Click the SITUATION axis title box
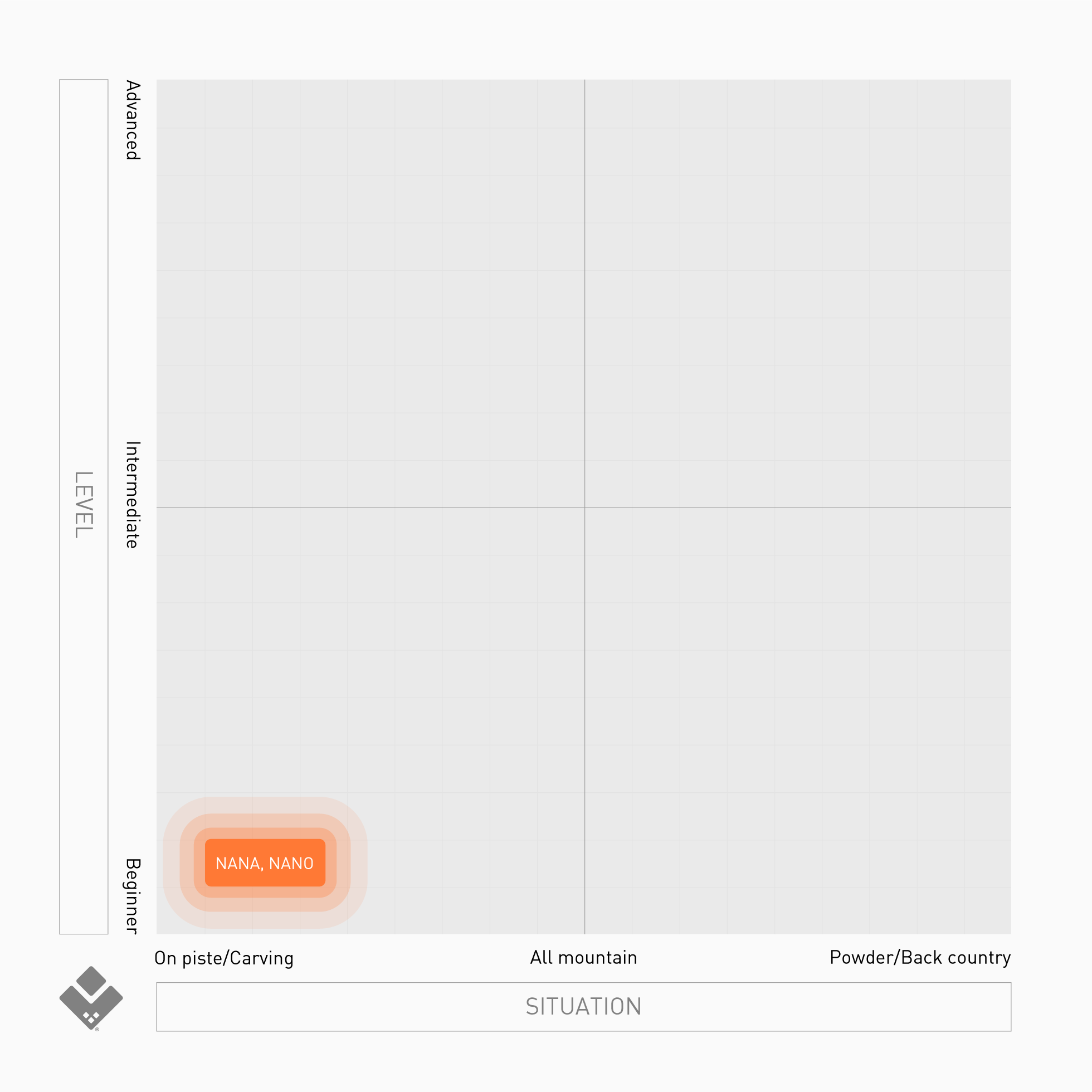Image resolution: width=1092 pixels, height=1092 pixels. pos(583,1007)
